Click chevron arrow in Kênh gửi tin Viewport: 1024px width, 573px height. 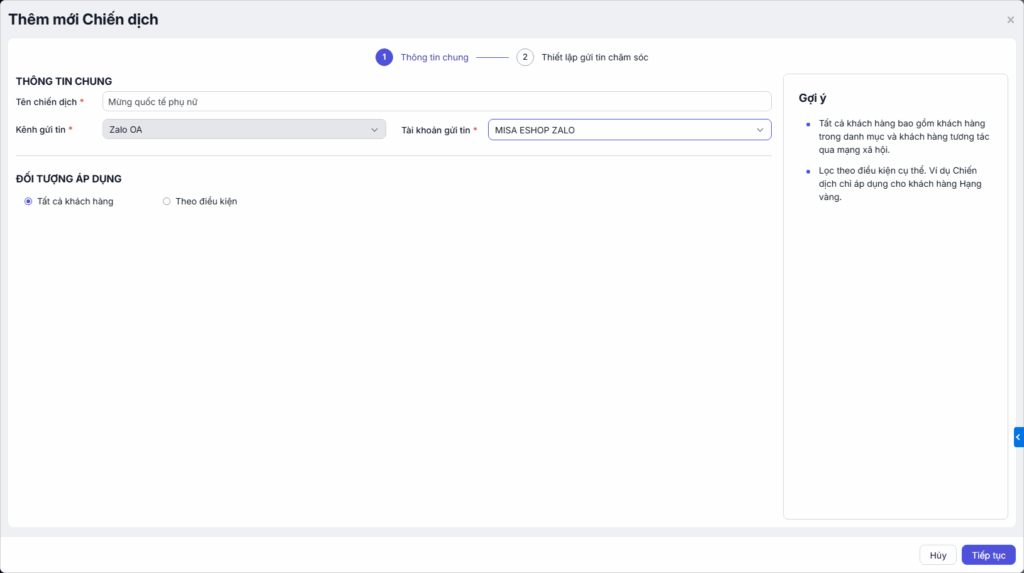pos(375,130)
